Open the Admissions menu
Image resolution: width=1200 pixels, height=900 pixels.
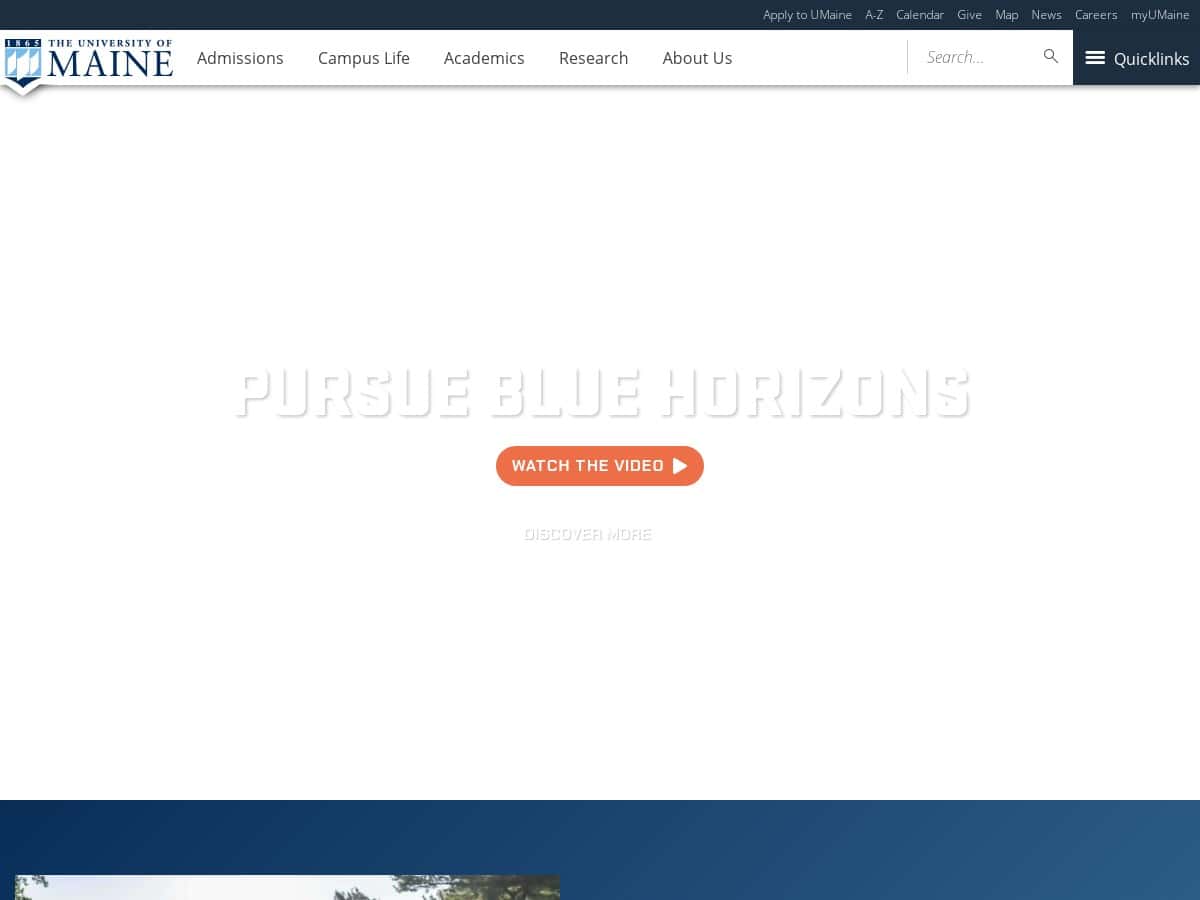point(240,58)
